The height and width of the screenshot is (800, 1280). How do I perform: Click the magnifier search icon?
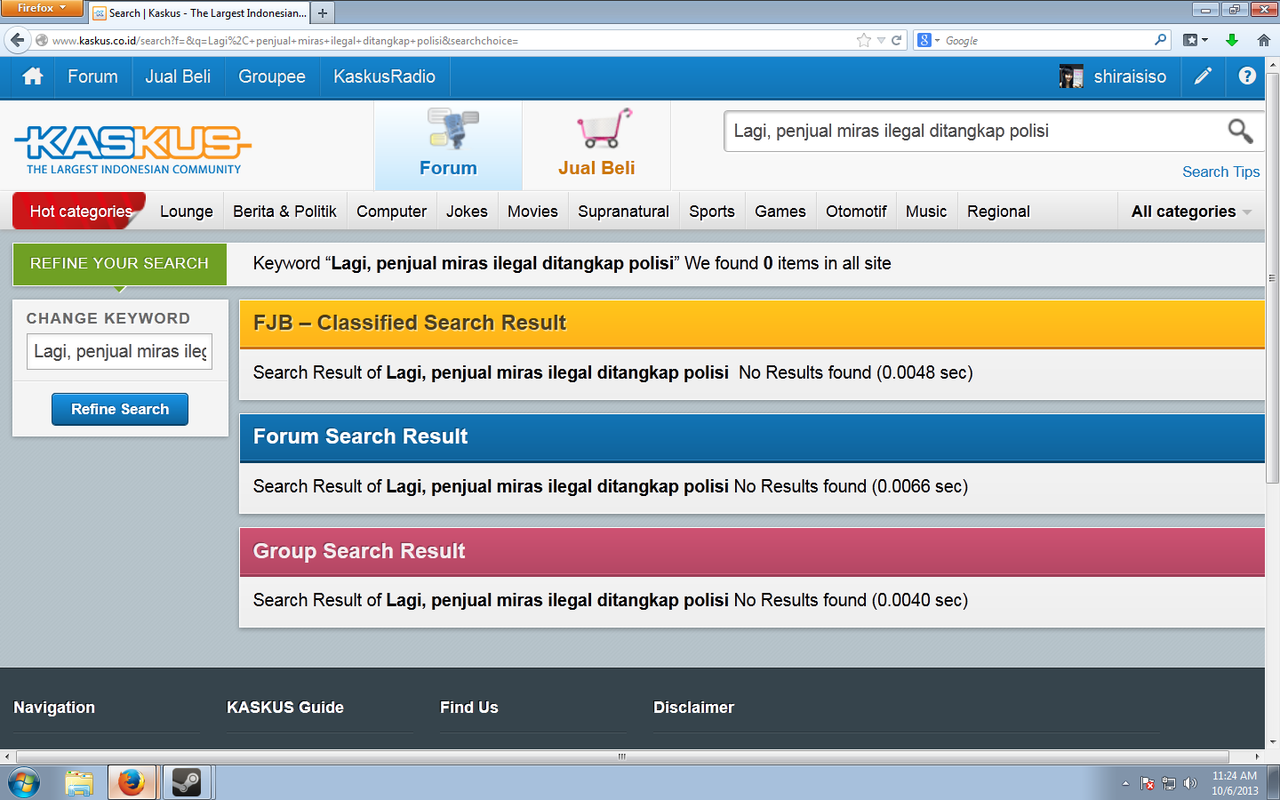pyautogui.click(x=1240, y=131)
